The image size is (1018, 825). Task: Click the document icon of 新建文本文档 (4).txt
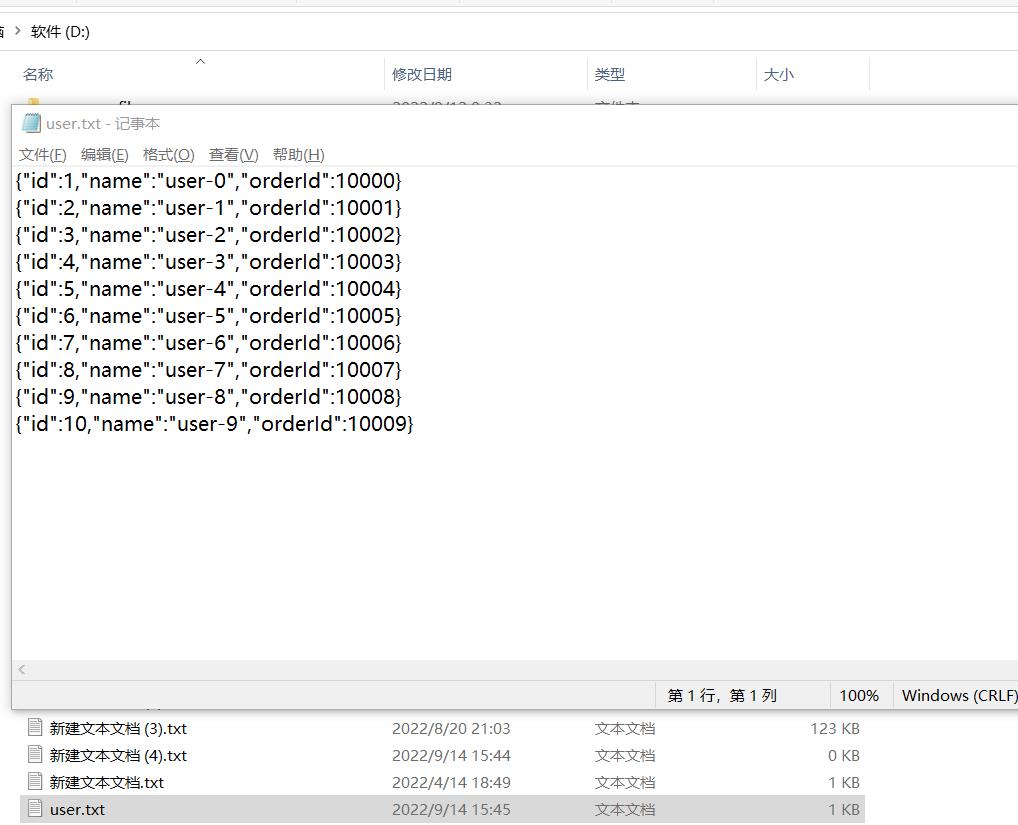pyautogui.click(x=34, y=755)
